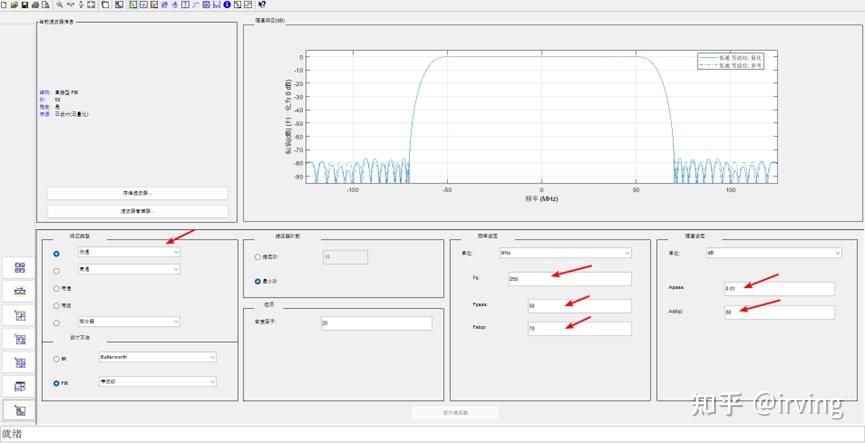Click the Astop input field

(779, 312)
